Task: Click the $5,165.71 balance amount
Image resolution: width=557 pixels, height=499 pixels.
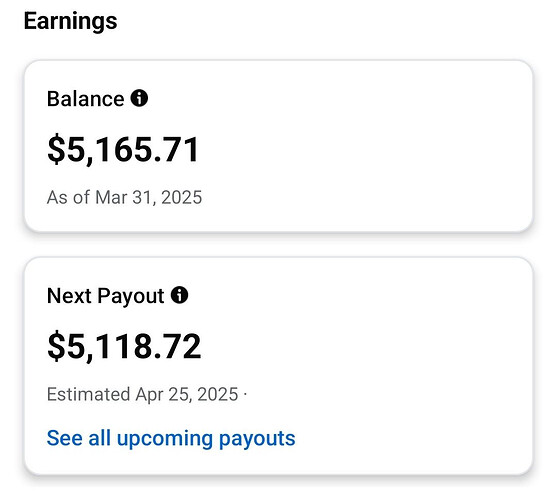Action: tap(123, 150)
